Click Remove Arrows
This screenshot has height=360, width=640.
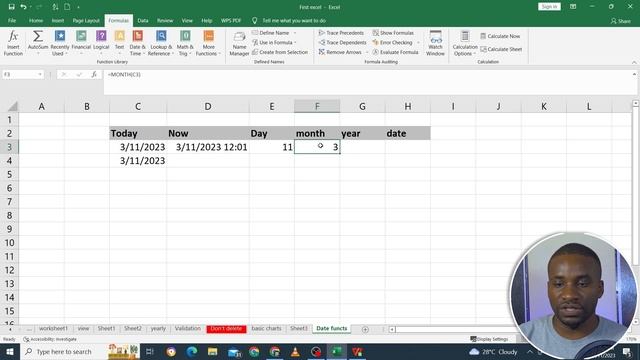coord(340,52)
